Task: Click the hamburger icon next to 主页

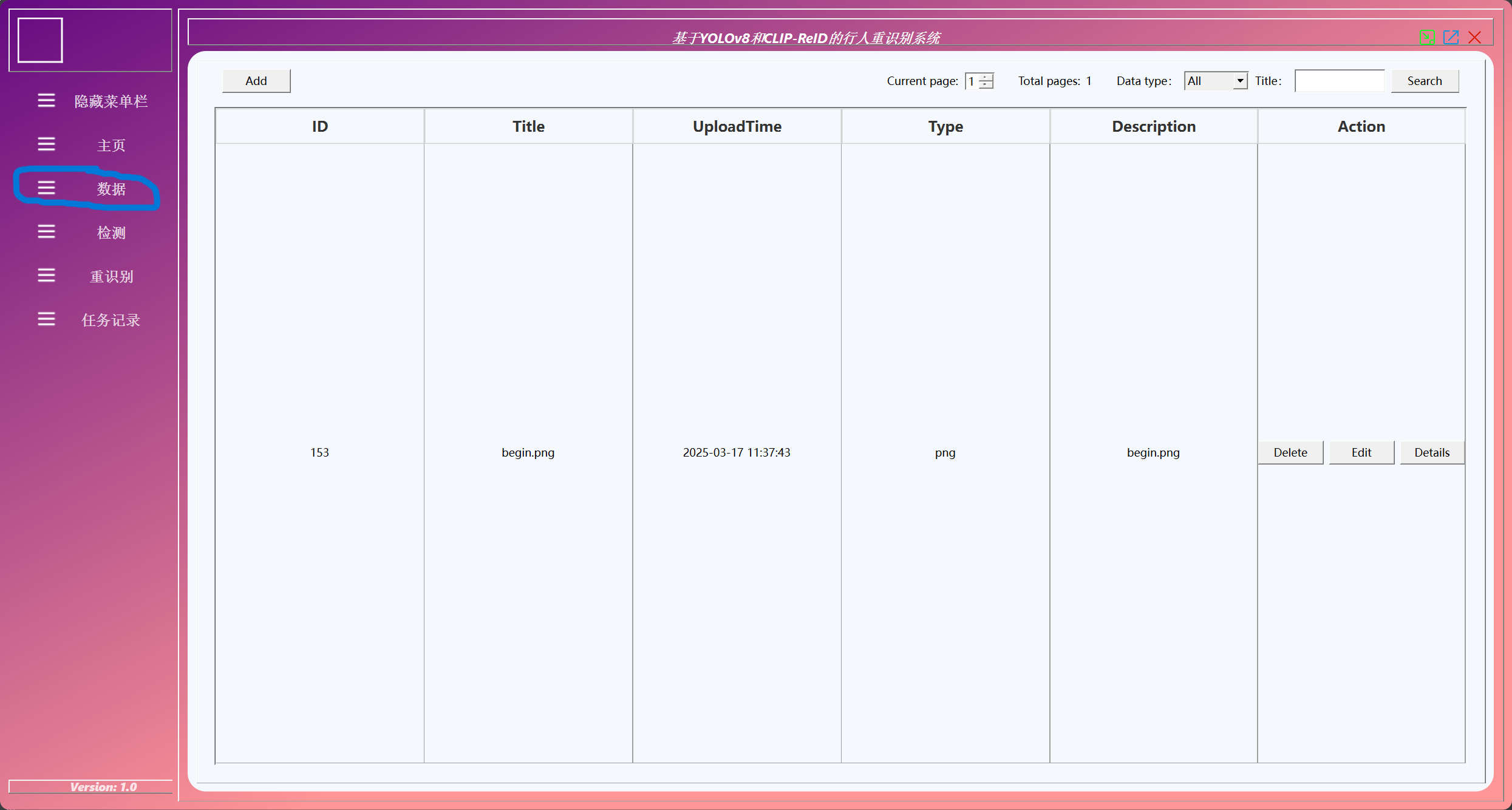Action: coord(46,144)
